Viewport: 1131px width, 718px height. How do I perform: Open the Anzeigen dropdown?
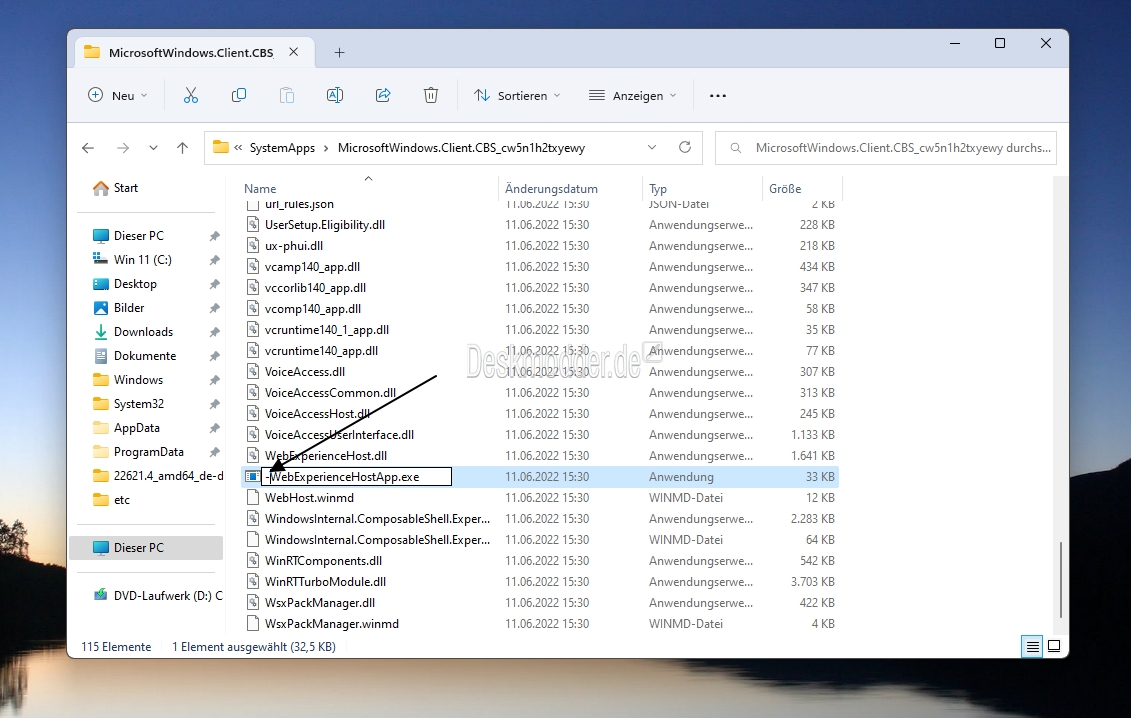coord(633,95)
